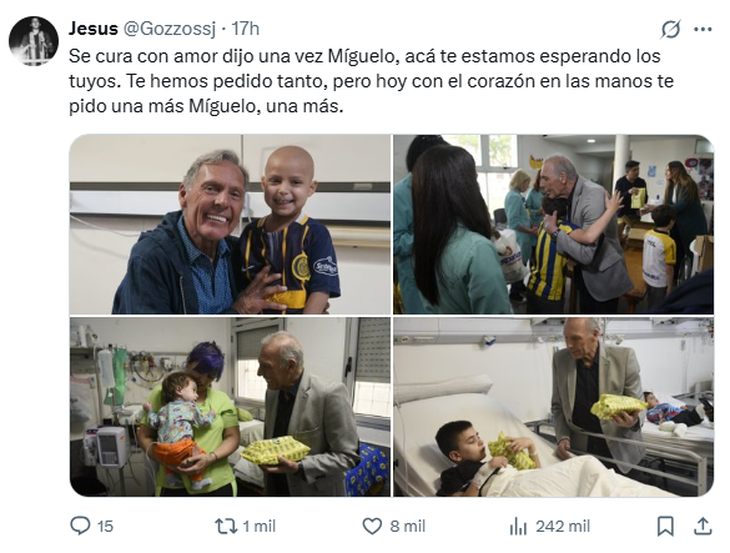
Task: Click the 8 mil likes count
Action: (408, 526)
